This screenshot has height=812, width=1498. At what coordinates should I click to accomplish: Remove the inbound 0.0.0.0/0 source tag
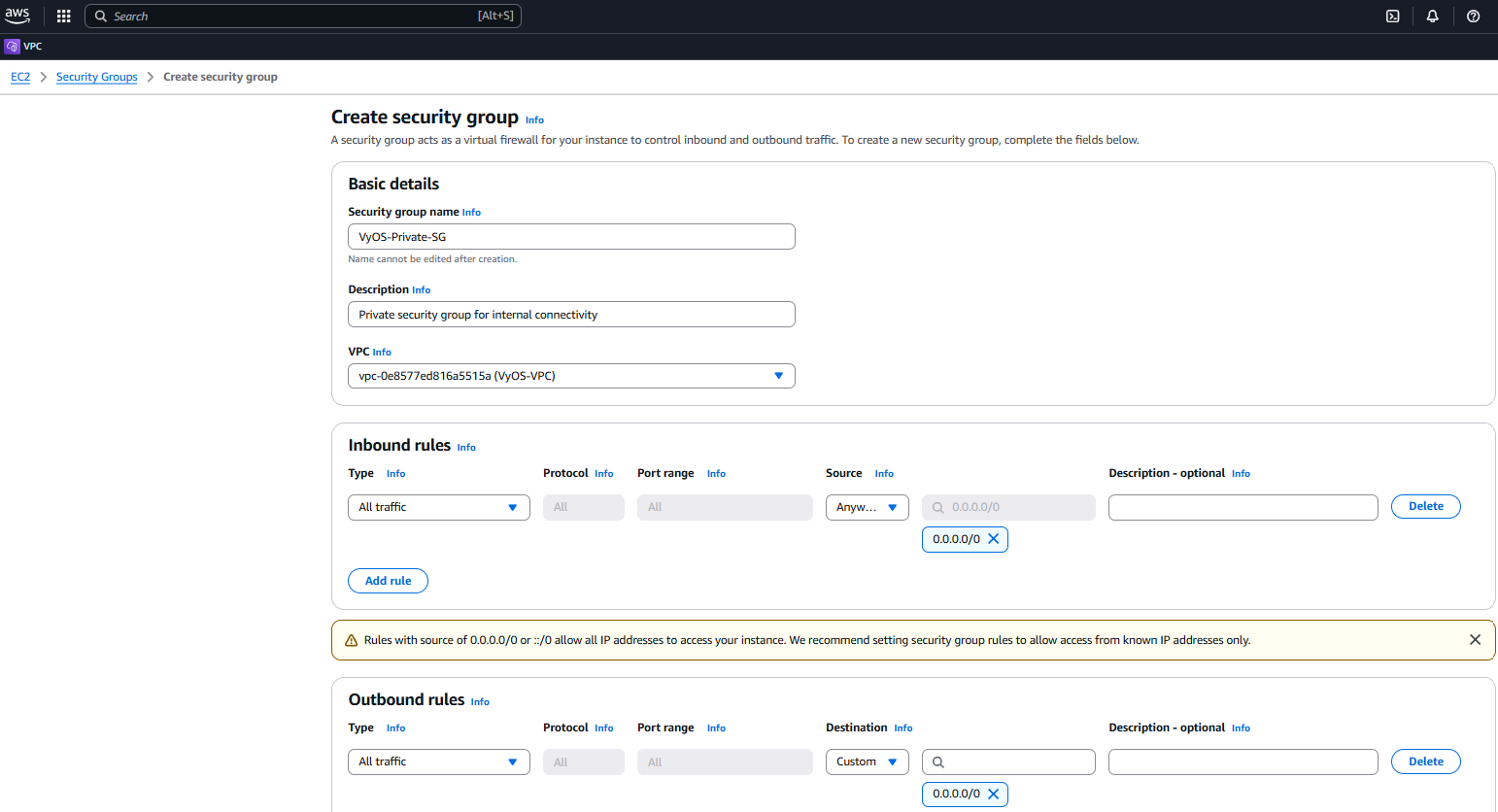click(993, 539)
